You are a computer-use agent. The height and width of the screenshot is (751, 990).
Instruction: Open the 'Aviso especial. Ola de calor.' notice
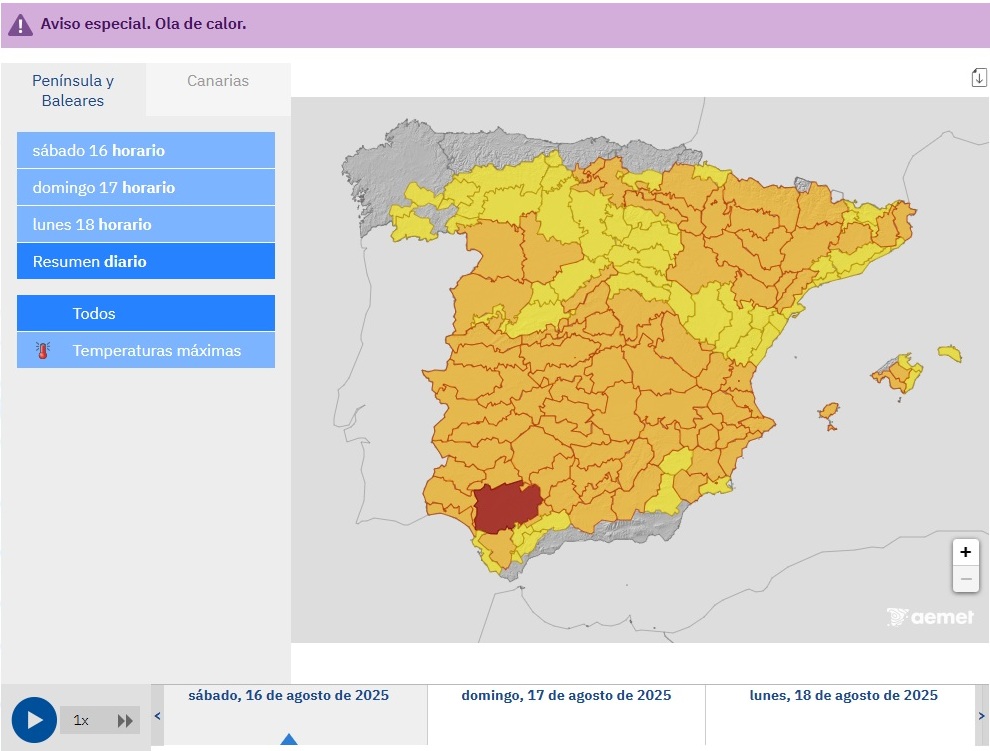(x=143, y=24)
